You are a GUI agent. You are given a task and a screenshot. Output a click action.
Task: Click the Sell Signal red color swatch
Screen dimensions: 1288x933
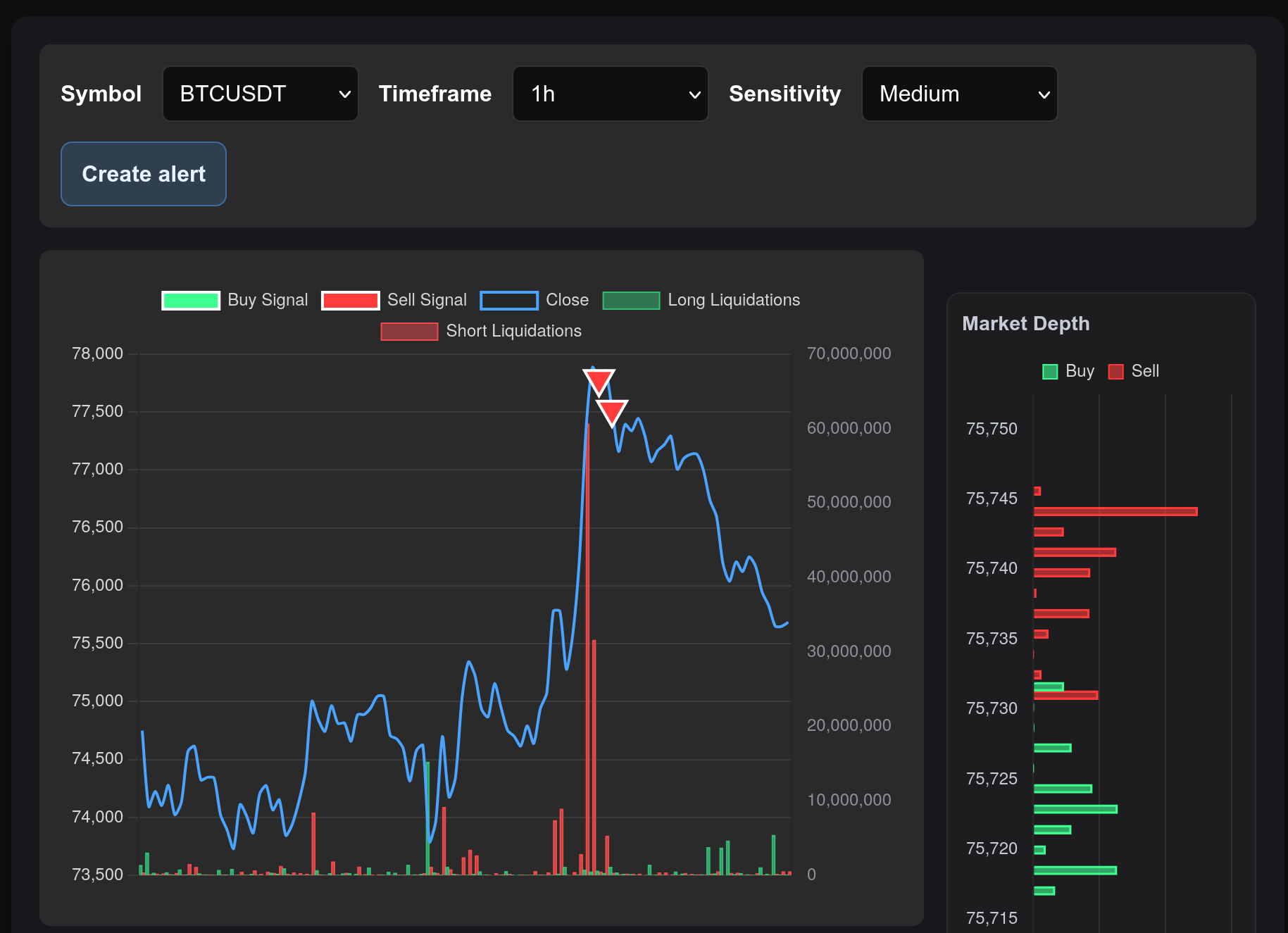pos(350,300)
